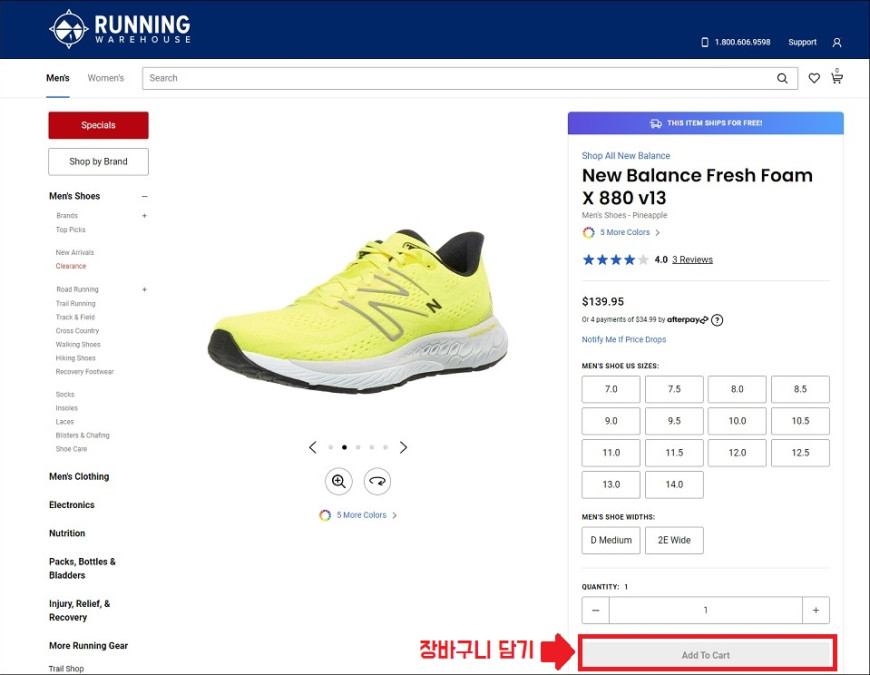Select the first image carousel dot
This screenshot has width=870, height=675.
click(331, 447)
